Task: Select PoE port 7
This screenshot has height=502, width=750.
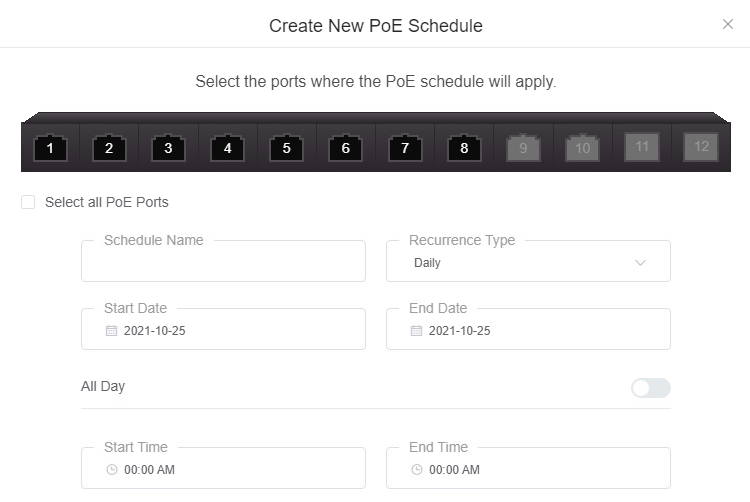Action: 405,148
